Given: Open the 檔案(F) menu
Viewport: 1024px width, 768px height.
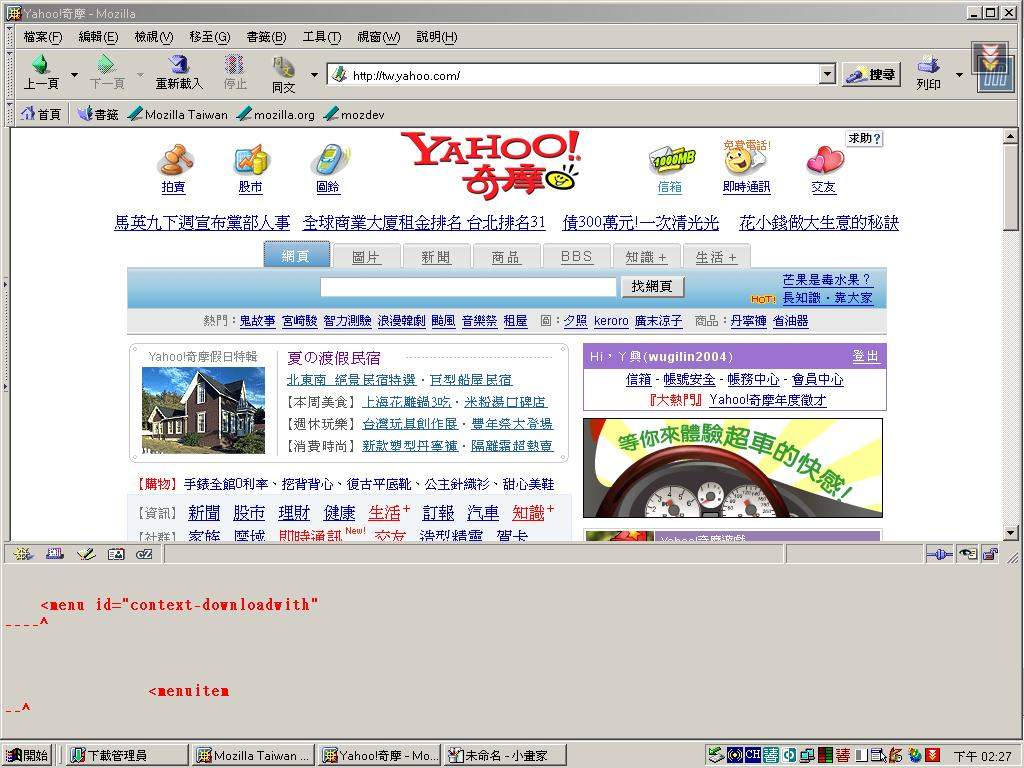Looking at the screenshot, I should point(42,37).
